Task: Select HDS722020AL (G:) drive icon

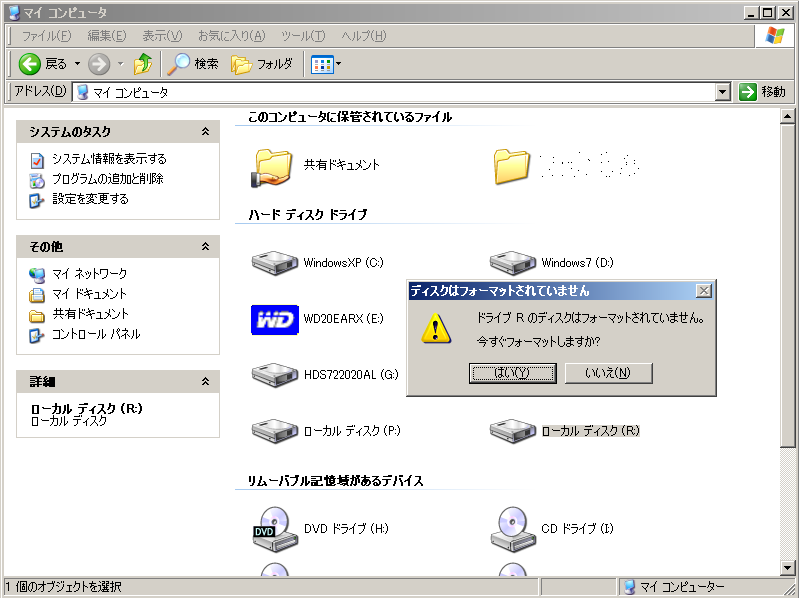Action: 275,375
